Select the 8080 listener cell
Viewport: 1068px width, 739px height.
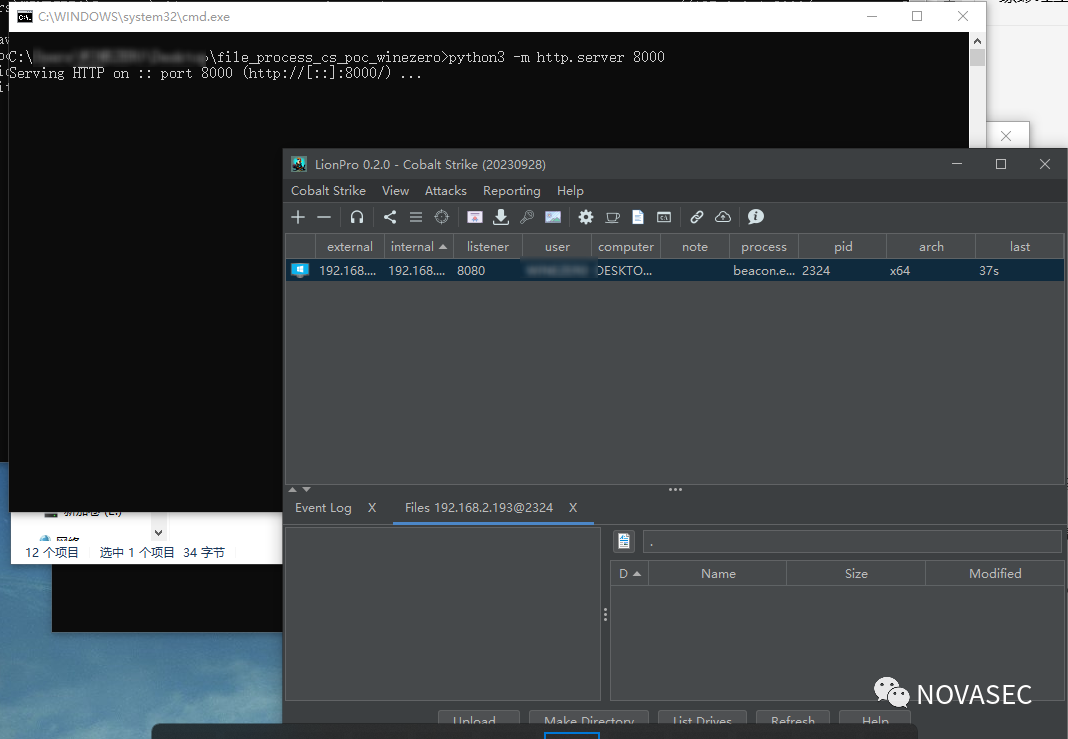click(488, 270)
